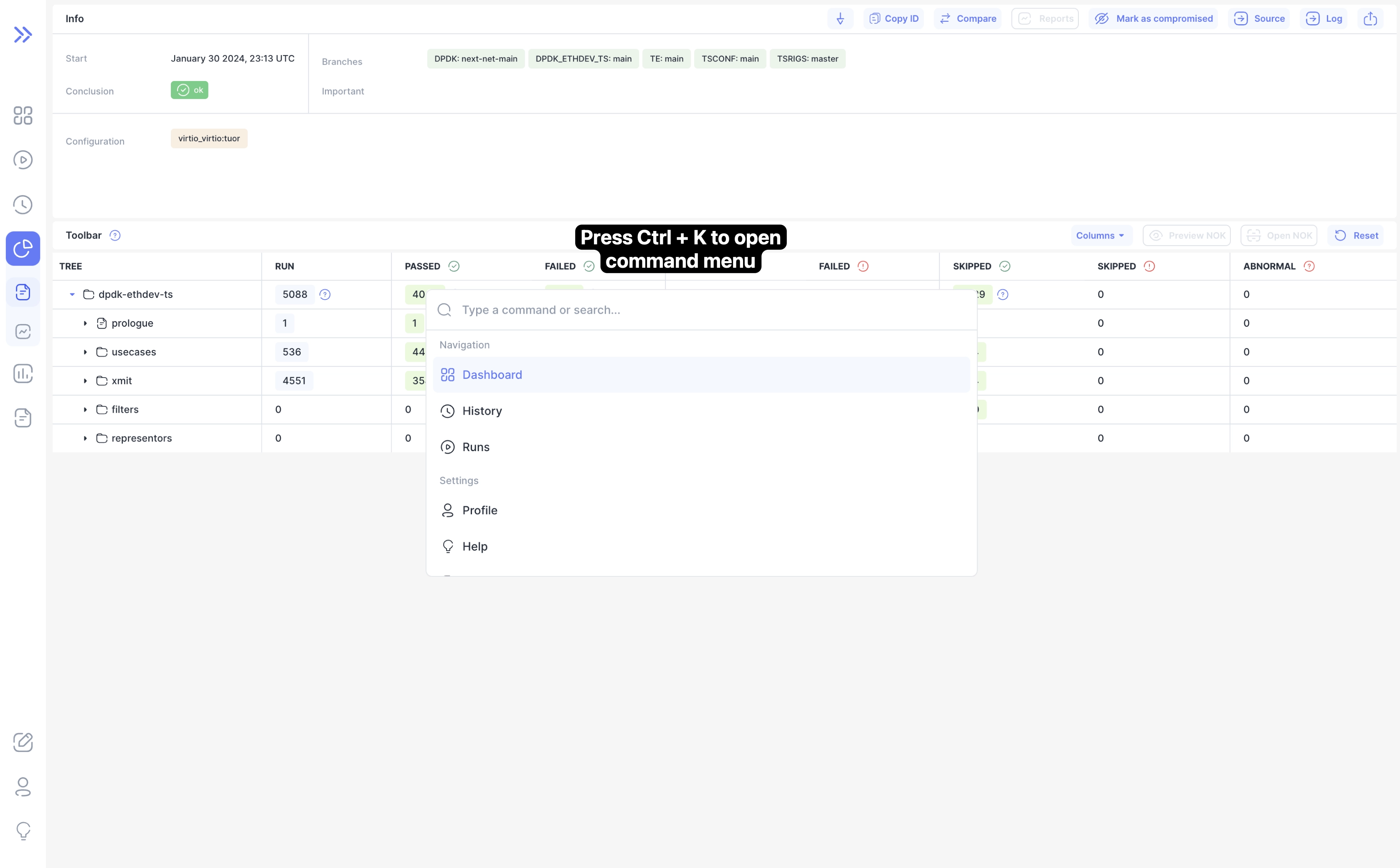Expand the usecases tree folder
Screen dimensions: 1400x868
tap(86, 352)
